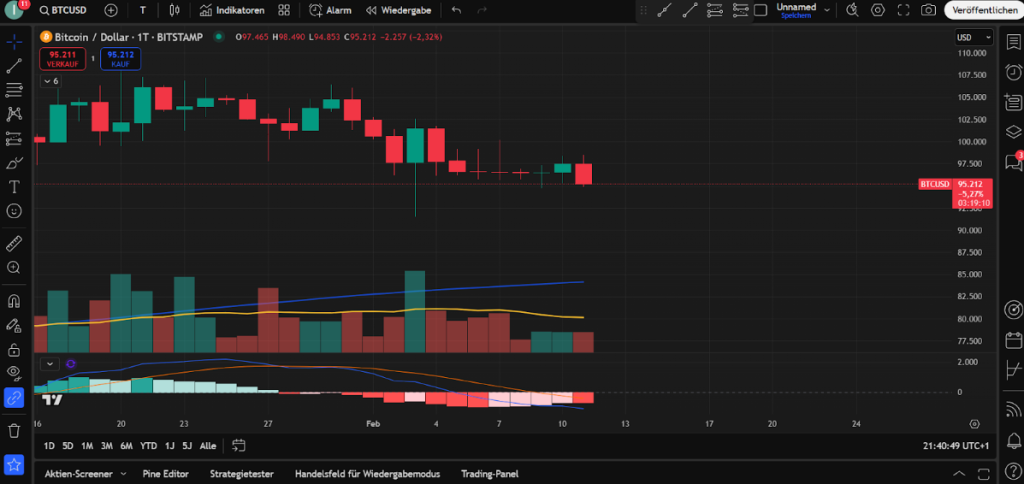Click the blue Kauf 95.212 button
Viewport: 1024px width, 484px height.
coord(120,59)
